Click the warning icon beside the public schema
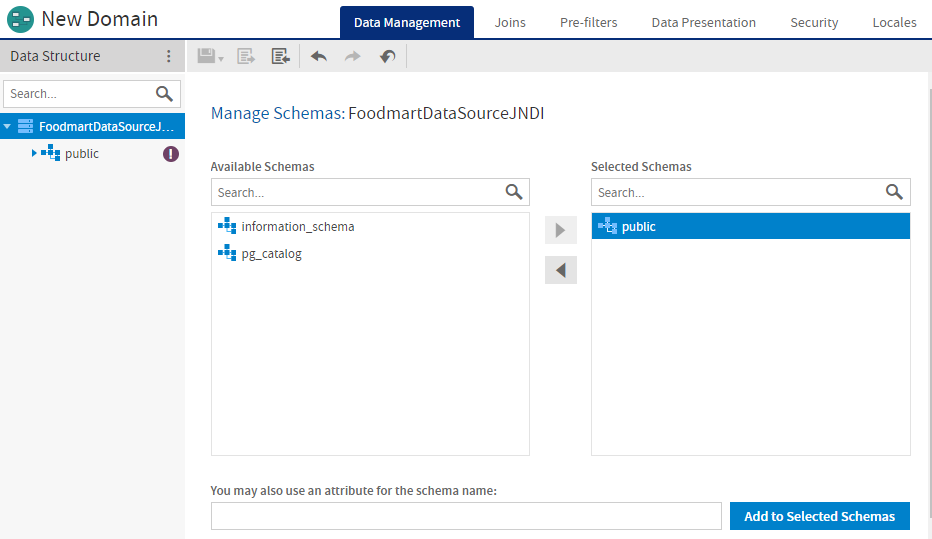This screenshot has width=932, height=539. coord(171,154)
